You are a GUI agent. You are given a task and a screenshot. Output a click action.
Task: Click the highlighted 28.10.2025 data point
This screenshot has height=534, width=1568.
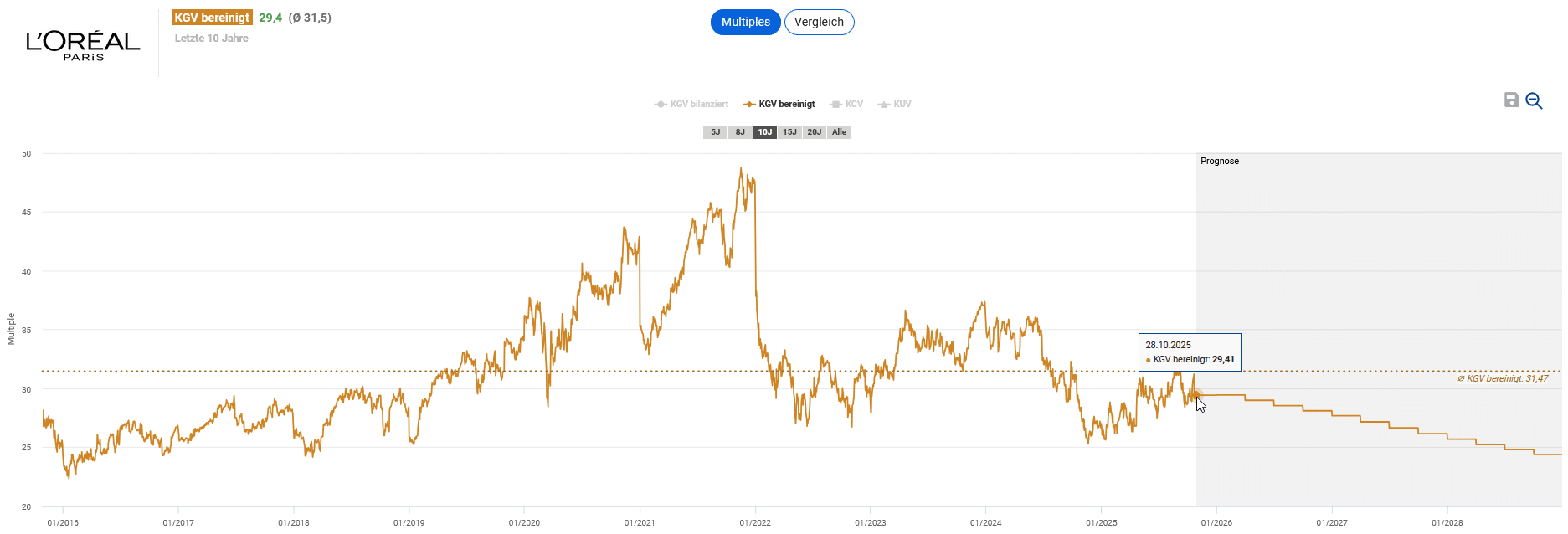pyautogui.click(x=1195, y=395)
